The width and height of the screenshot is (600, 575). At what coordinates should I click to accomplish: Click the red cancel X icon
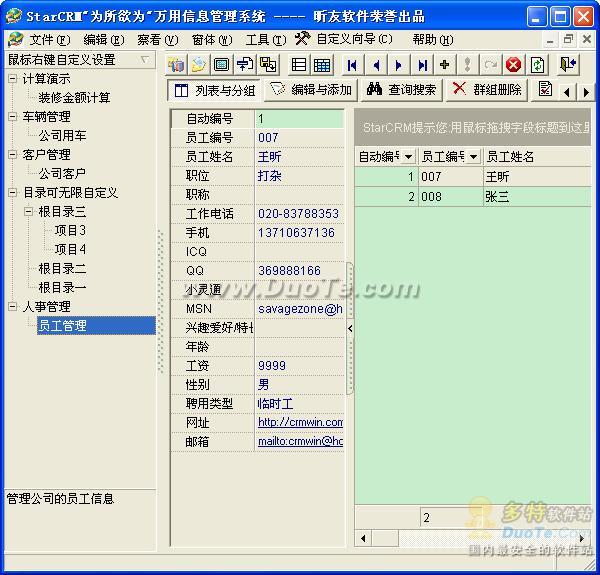[513, 65]
